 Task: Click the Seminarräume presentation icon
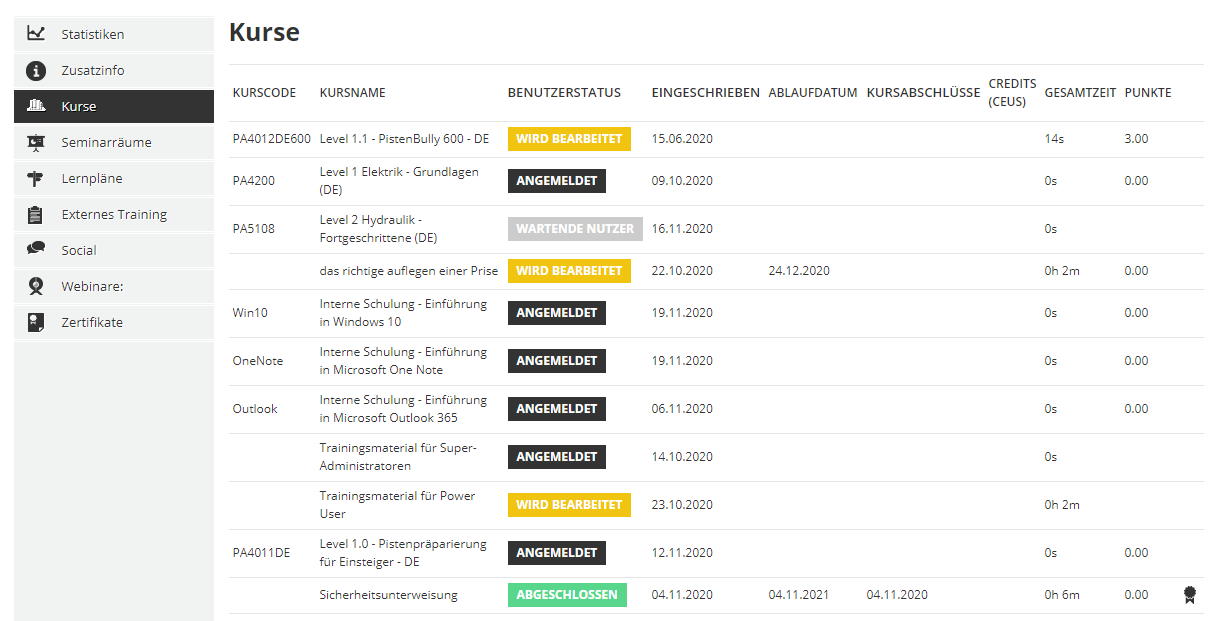coord(36,143)
